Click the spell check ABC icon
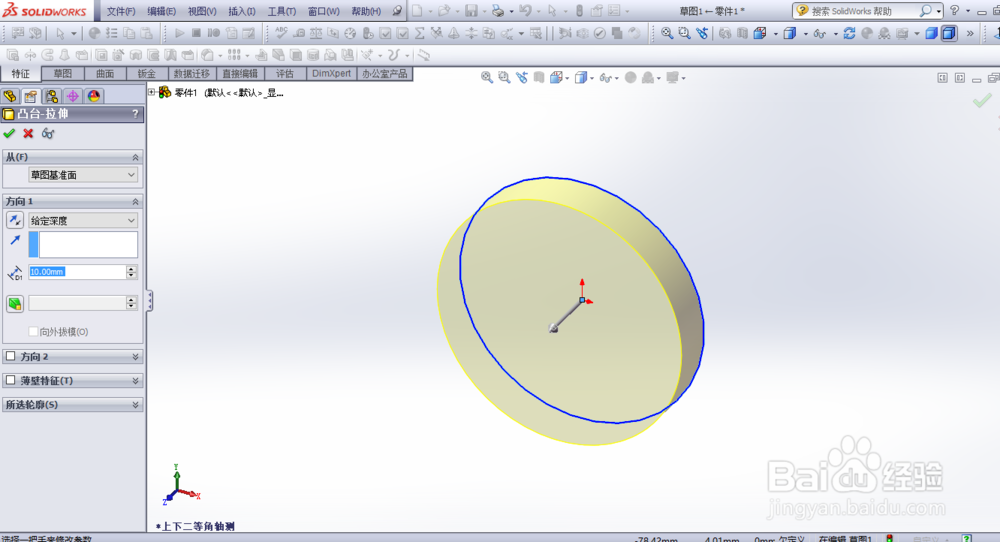The width and height of the screenshot is (1000, 542). click(281, 33)
